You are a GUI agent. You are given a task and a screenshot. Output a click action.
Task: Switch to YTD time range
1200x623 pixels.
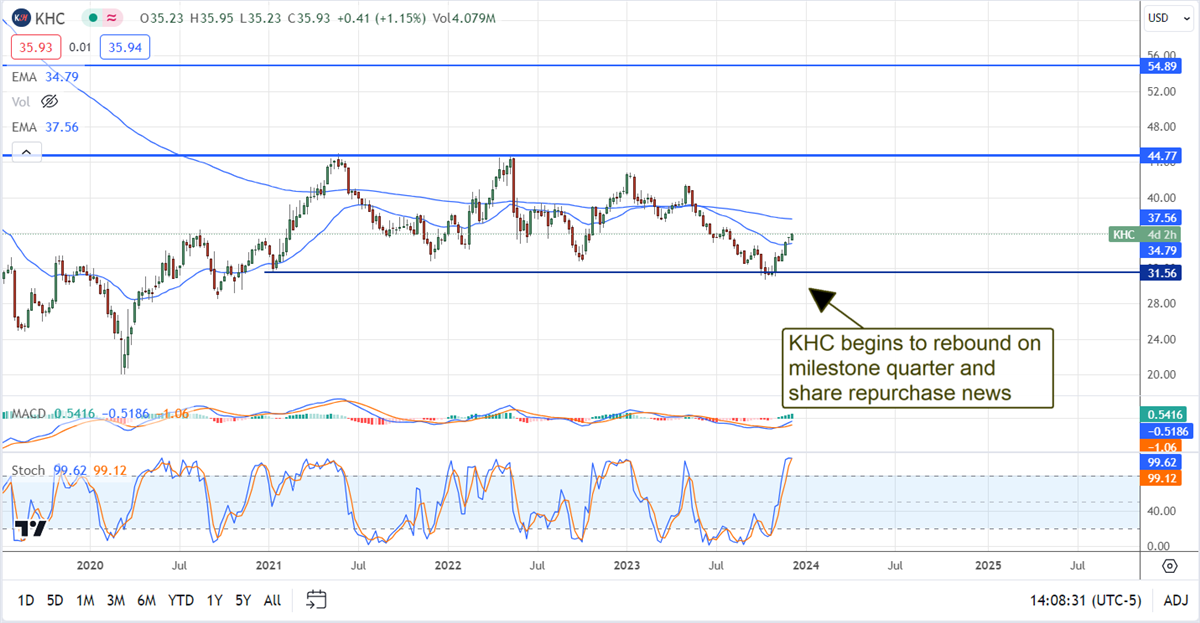coord(181,600)
